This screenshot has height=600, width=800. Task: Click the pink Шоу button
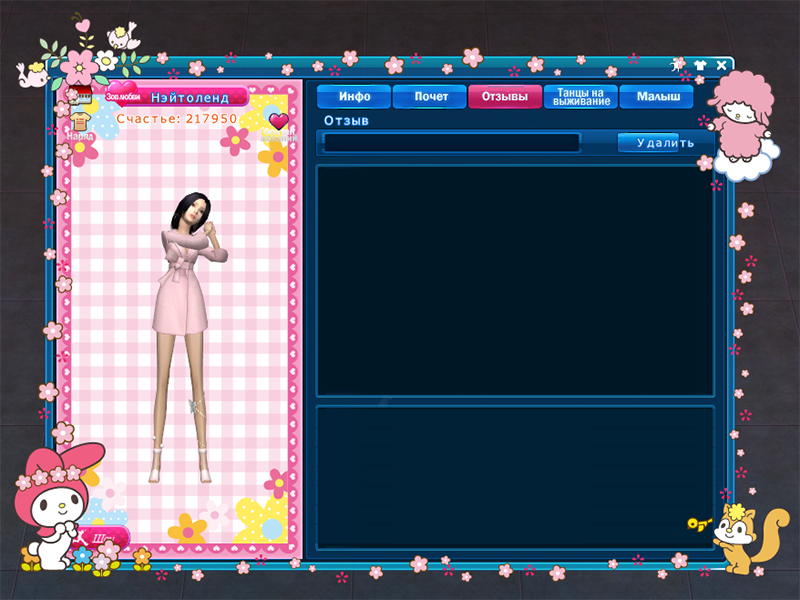coord(101,538)
